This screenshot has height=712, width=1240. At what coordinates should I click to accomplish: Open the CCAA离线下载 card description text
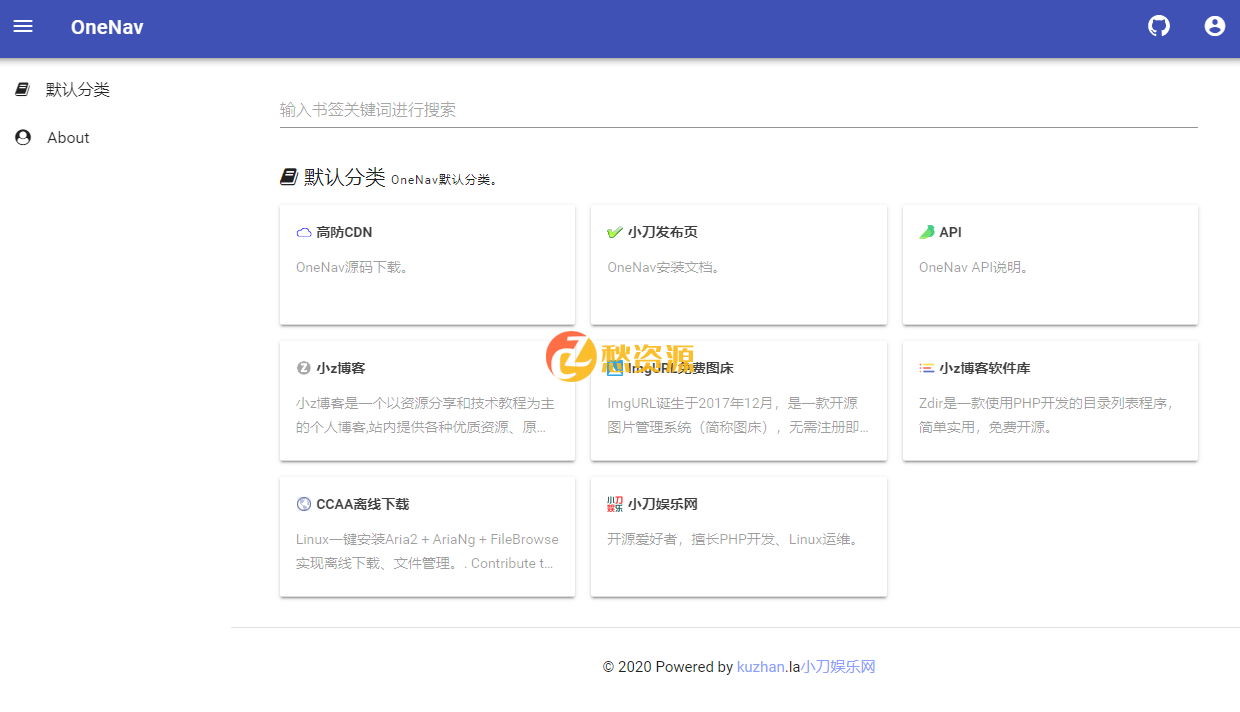[x=426, y=551]
